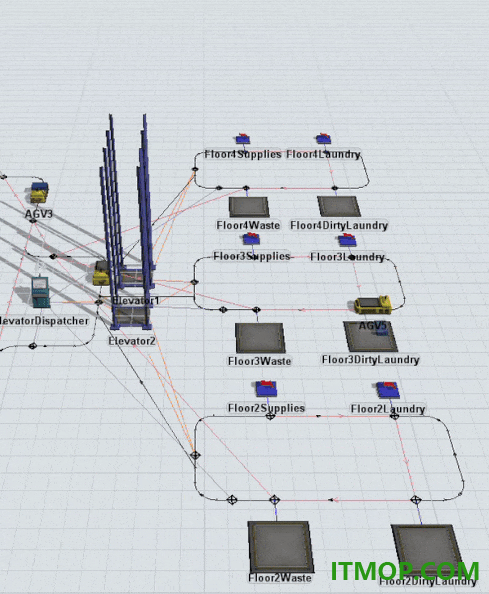Select the Floor3Laundry source object
Image resolution: width=489 pixels, height=594 pixels.
pyautogui.click(x=347, y=239)
